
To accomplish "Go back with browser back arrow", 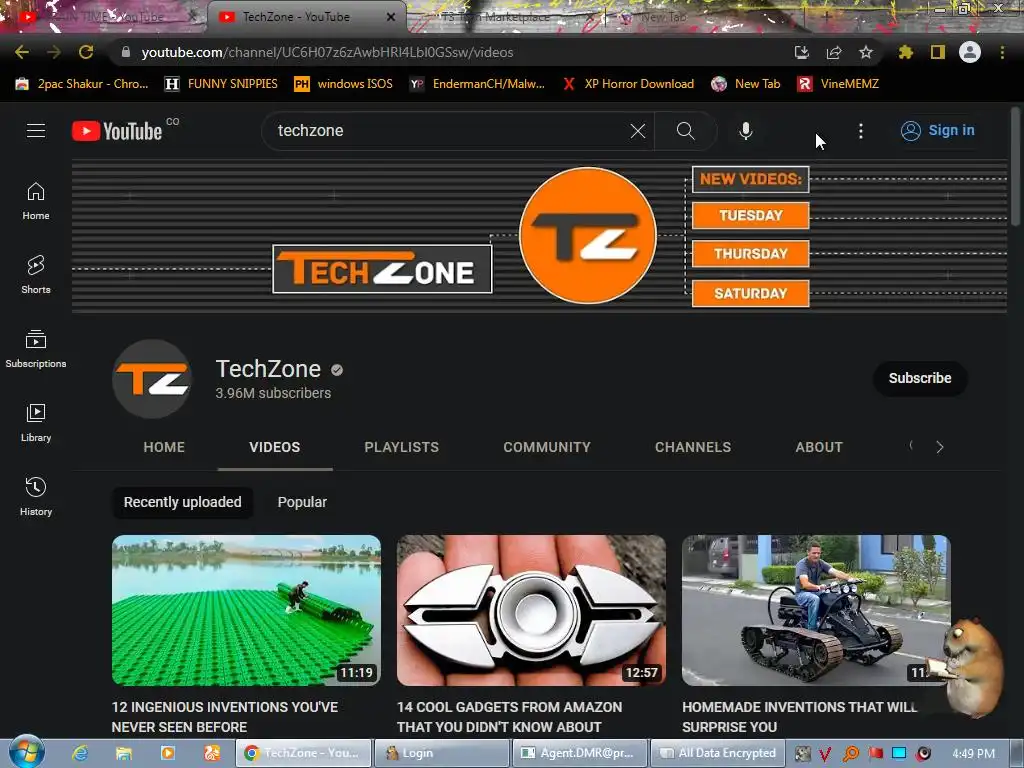I will pos(22,52).
